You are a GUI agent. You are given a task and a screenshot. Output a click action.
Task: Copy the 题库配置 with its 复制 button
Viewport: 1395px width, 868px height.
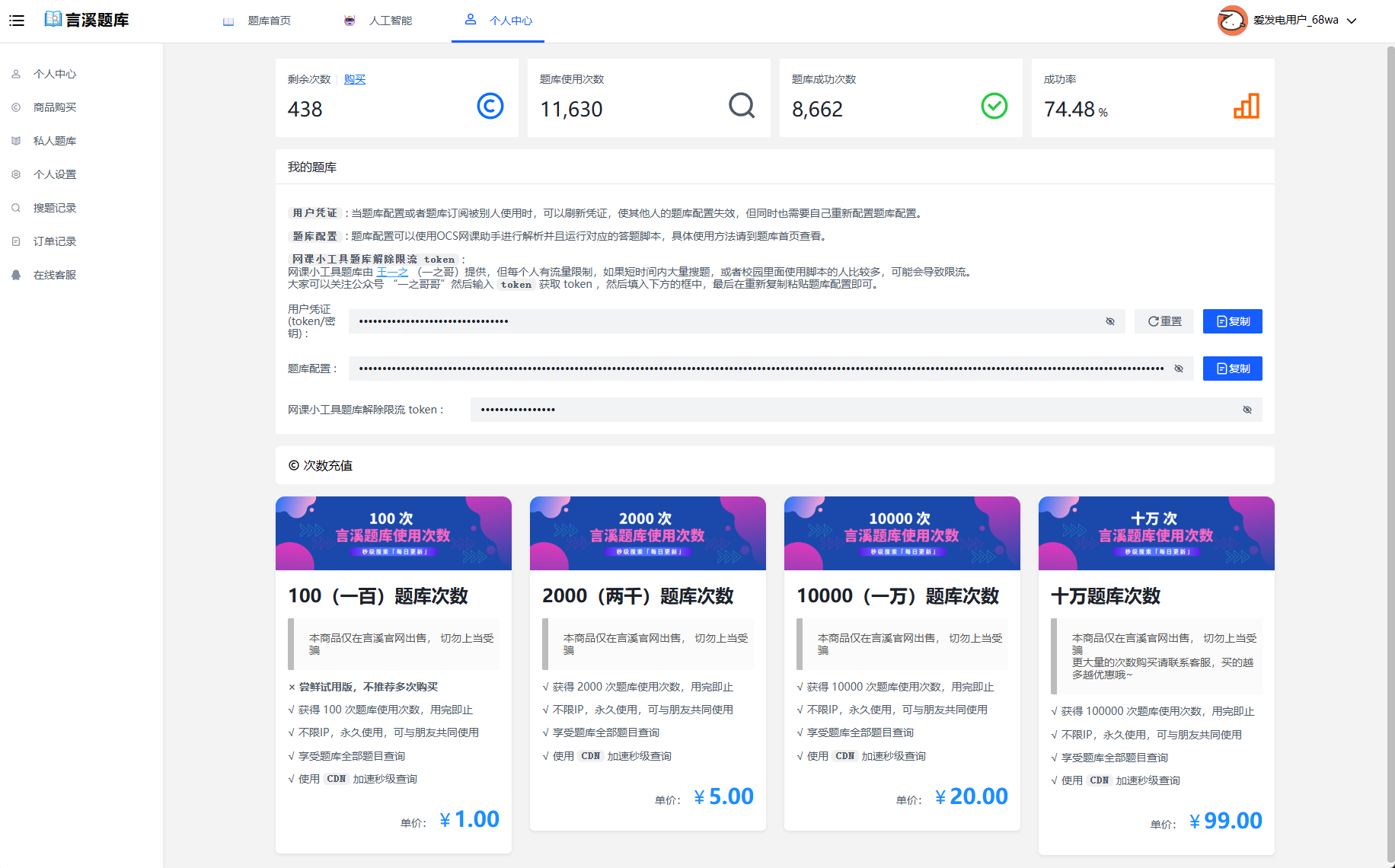1232,369
